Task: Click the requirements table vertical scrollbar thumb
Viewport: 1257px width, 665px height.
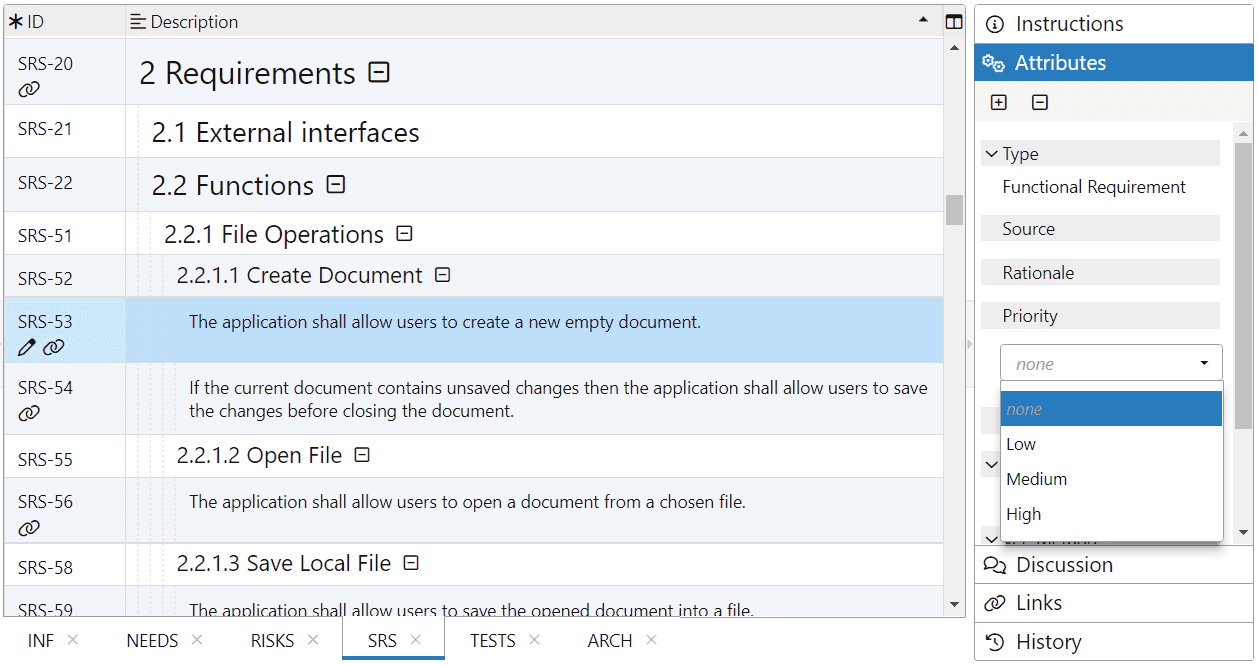Action: (954, 209)
